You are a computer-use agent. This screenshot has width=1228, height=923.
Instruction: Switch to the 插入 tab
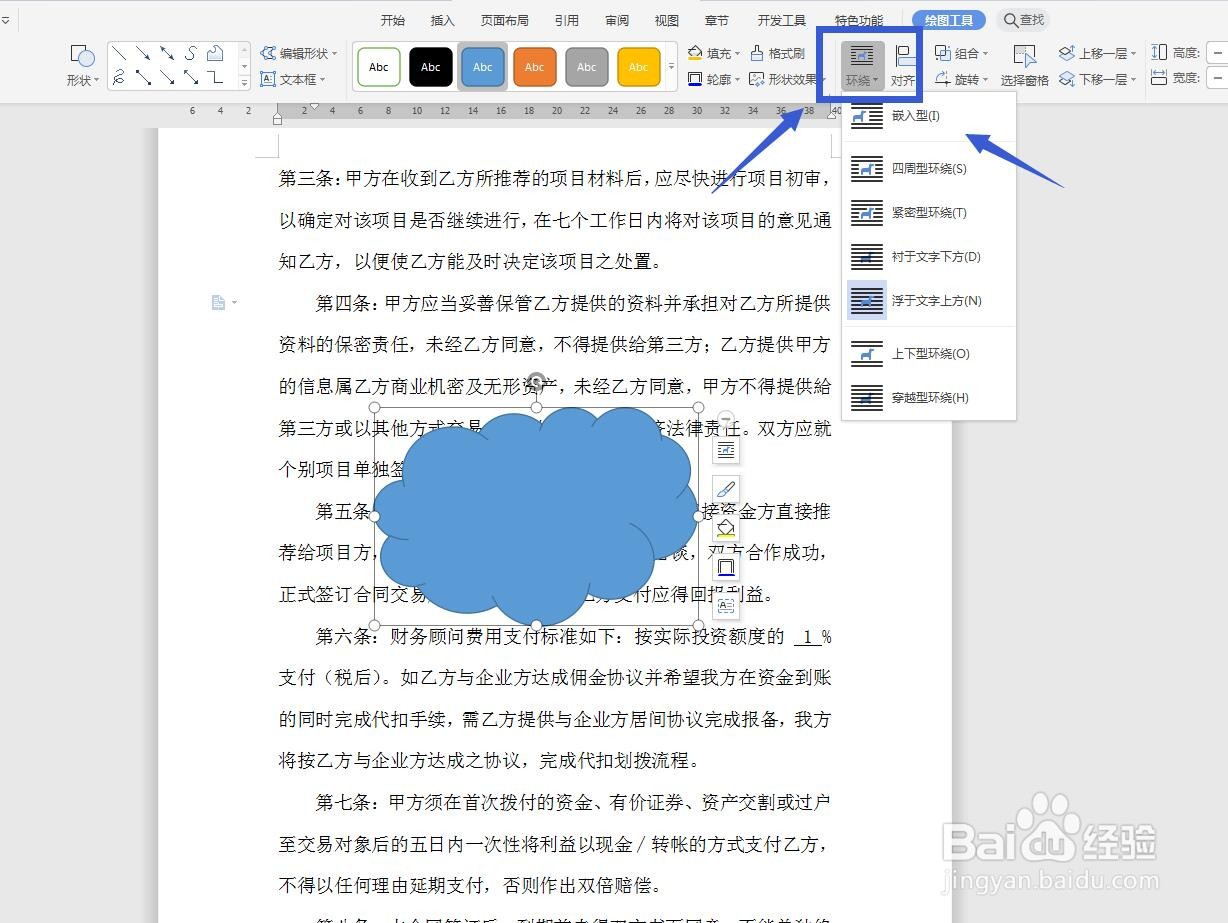click(x=442, y=20)
